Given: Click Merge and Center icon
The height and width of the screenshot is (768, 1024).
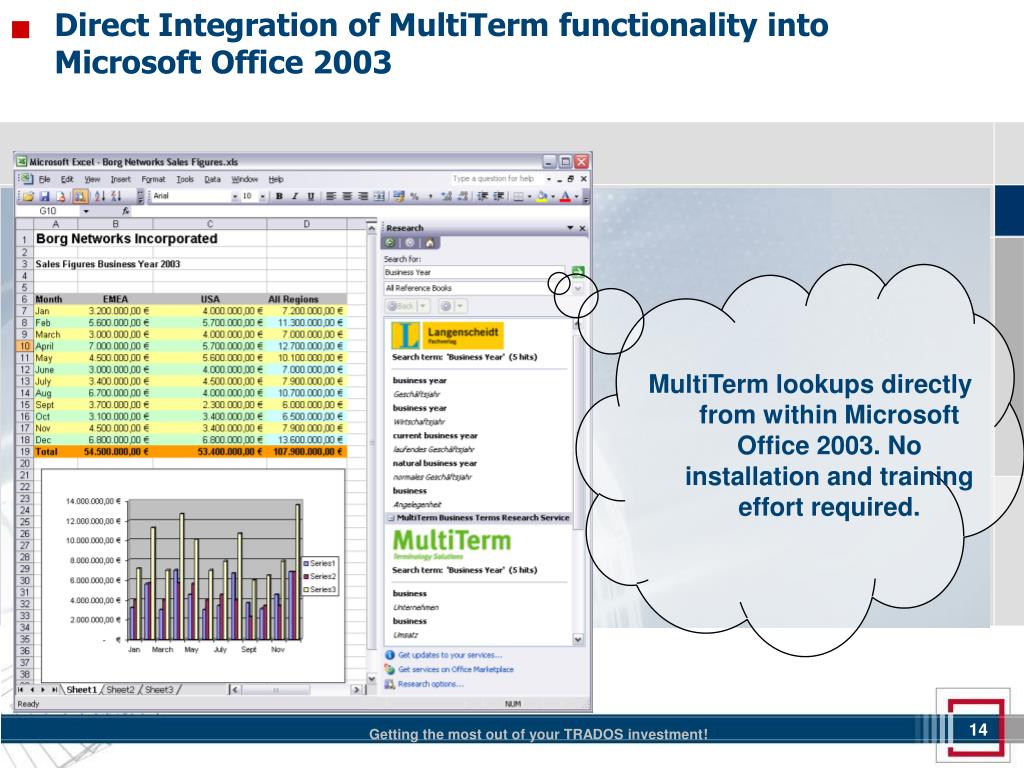Looking at the screenshot, I should [x=379, y=196].
